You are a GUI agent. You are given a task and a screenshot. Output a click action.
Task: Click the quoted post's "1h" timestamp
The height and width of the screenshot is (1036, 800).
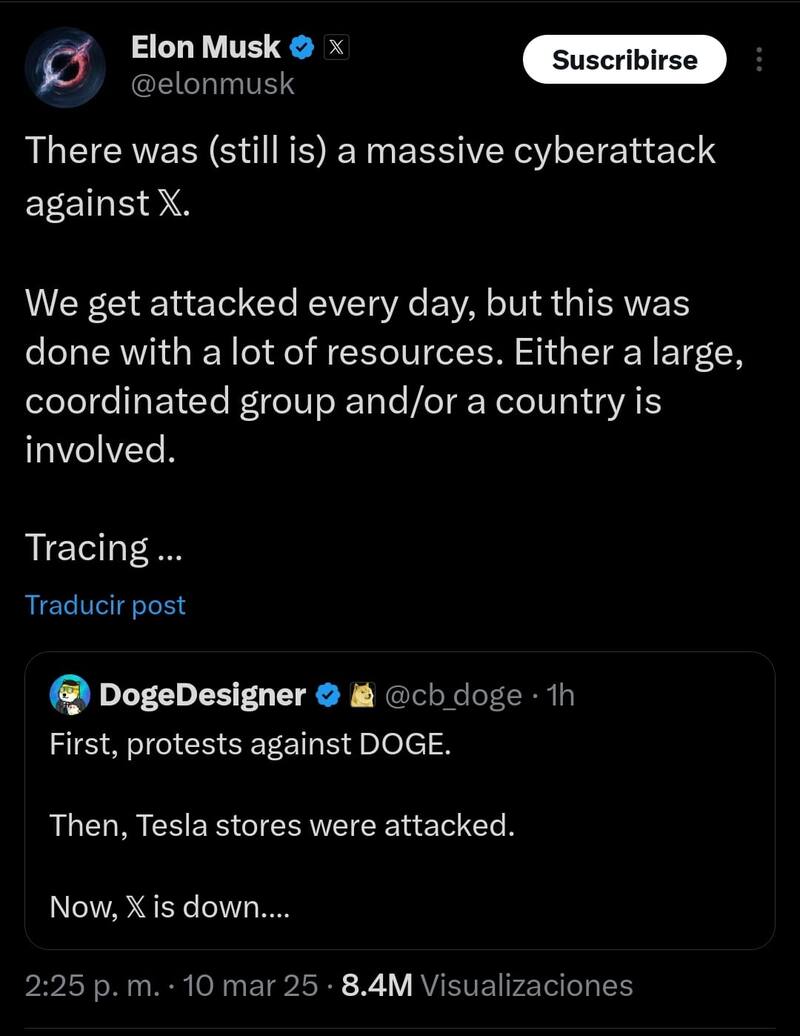click(x=561, y=695)
